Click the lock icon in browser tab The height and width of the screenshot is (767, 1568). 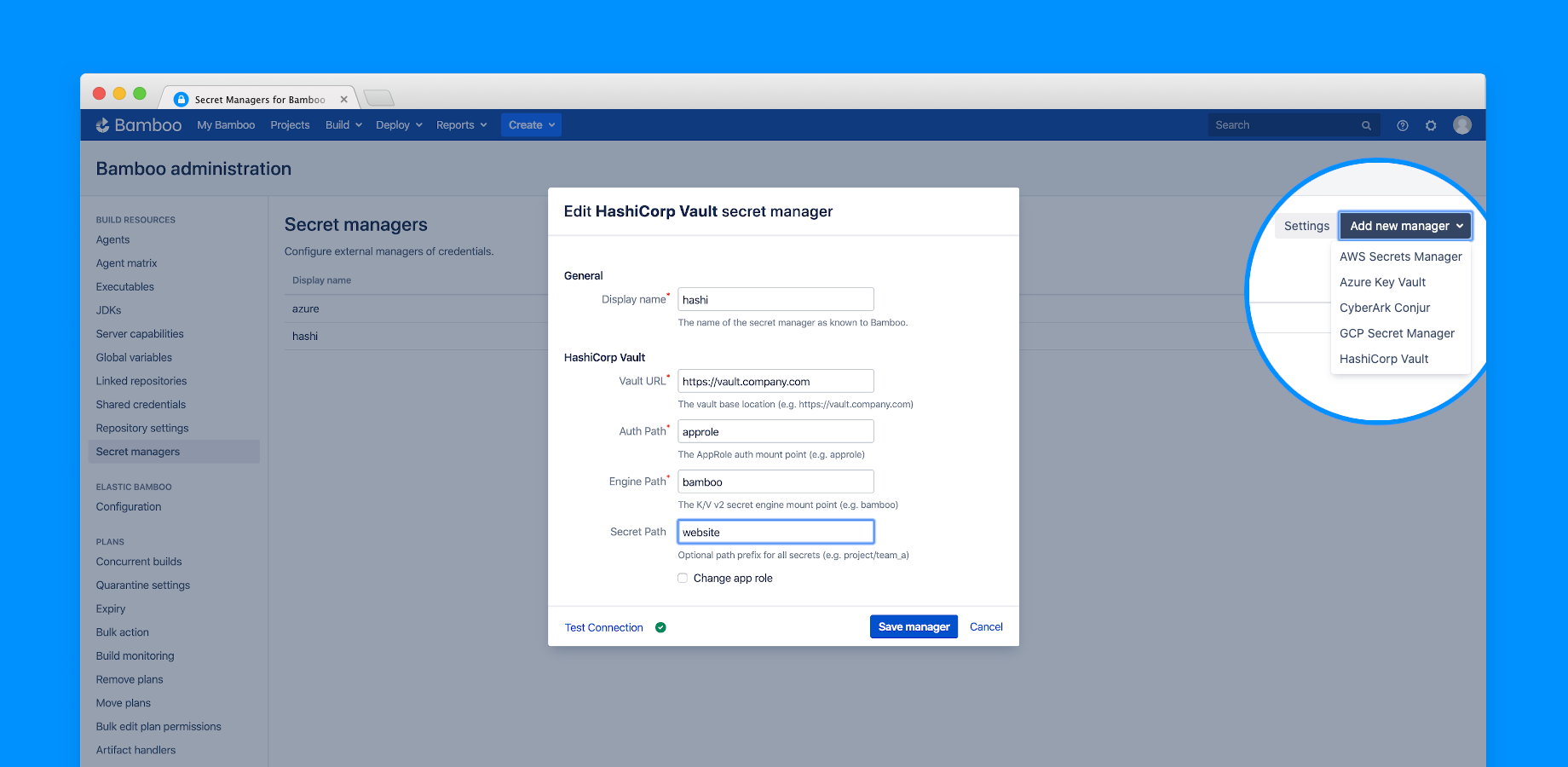coord(181,99)
